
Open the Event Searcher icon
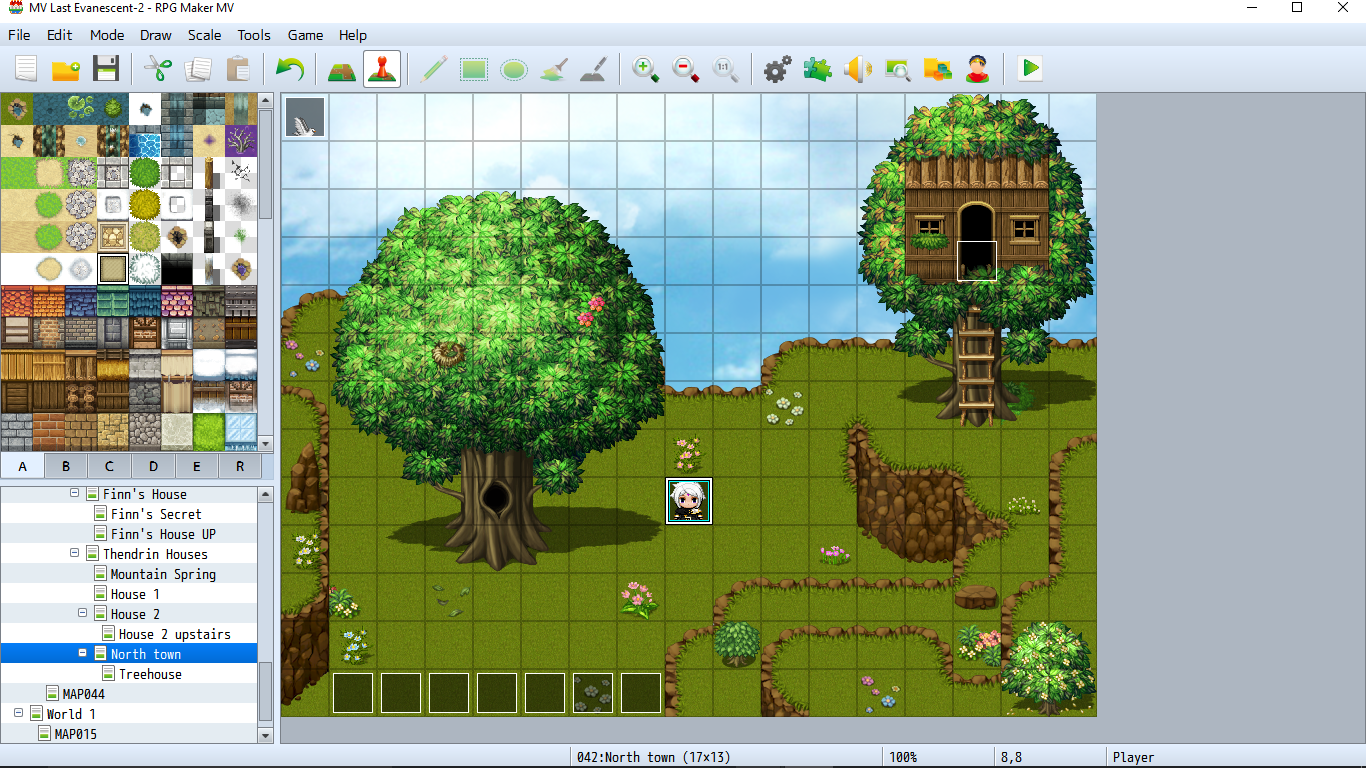(x=898, y=69)
